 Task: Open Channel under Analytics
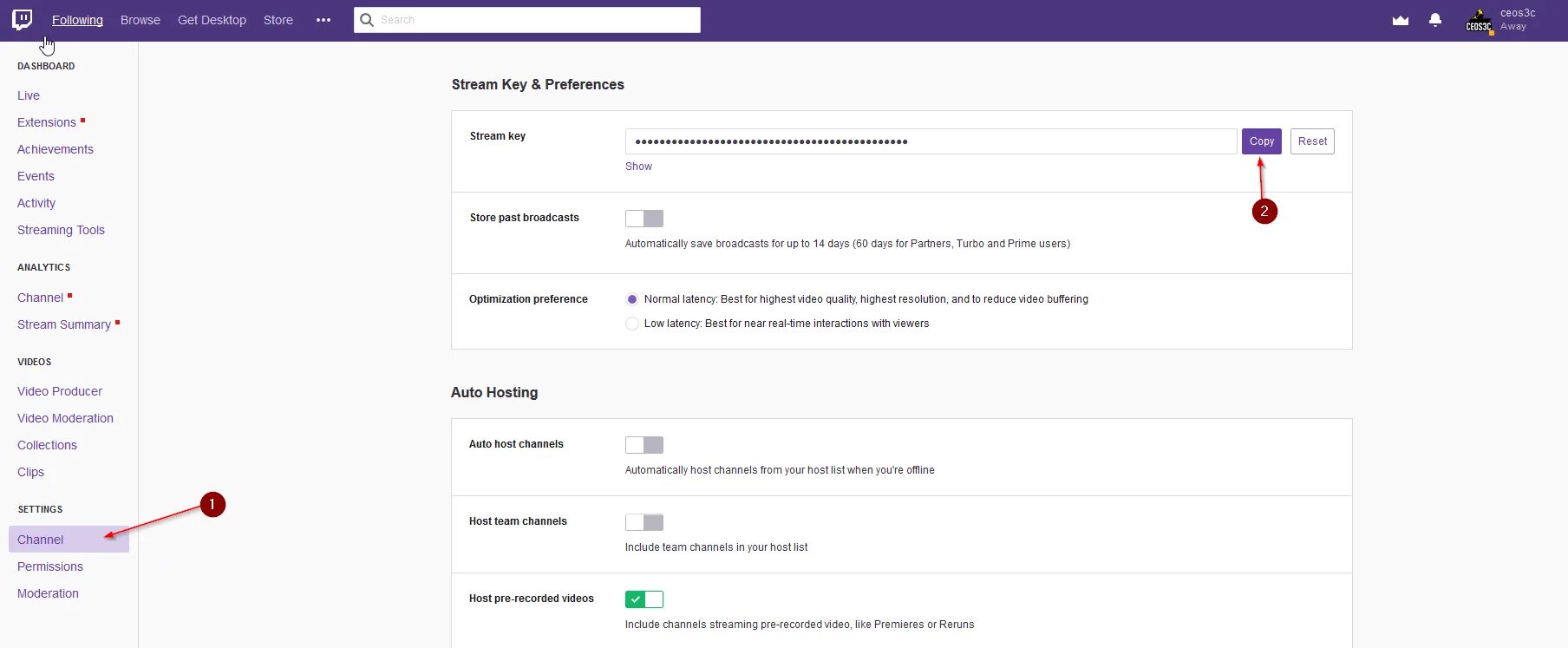[40, 298]
